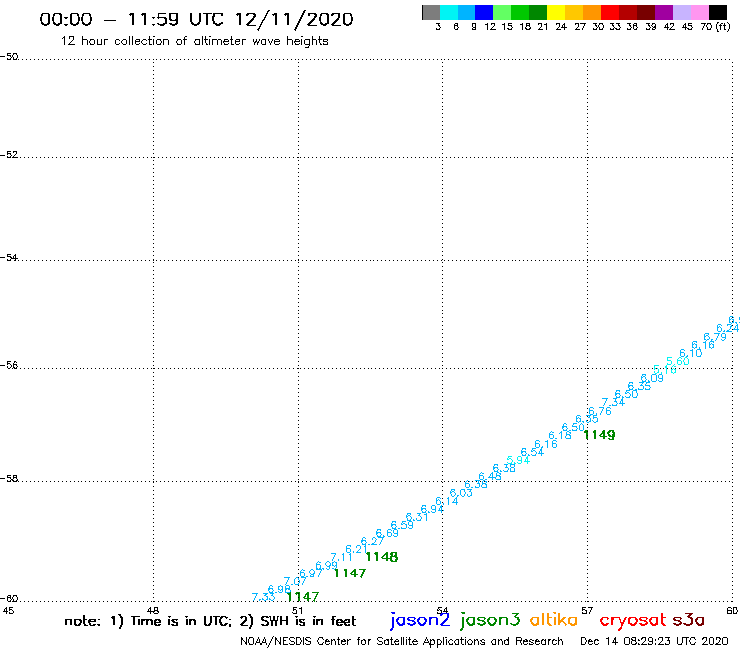Screen dimensions: 740x650
Task: Click the wave height value "6.14"
Action: tap(447, 501)
